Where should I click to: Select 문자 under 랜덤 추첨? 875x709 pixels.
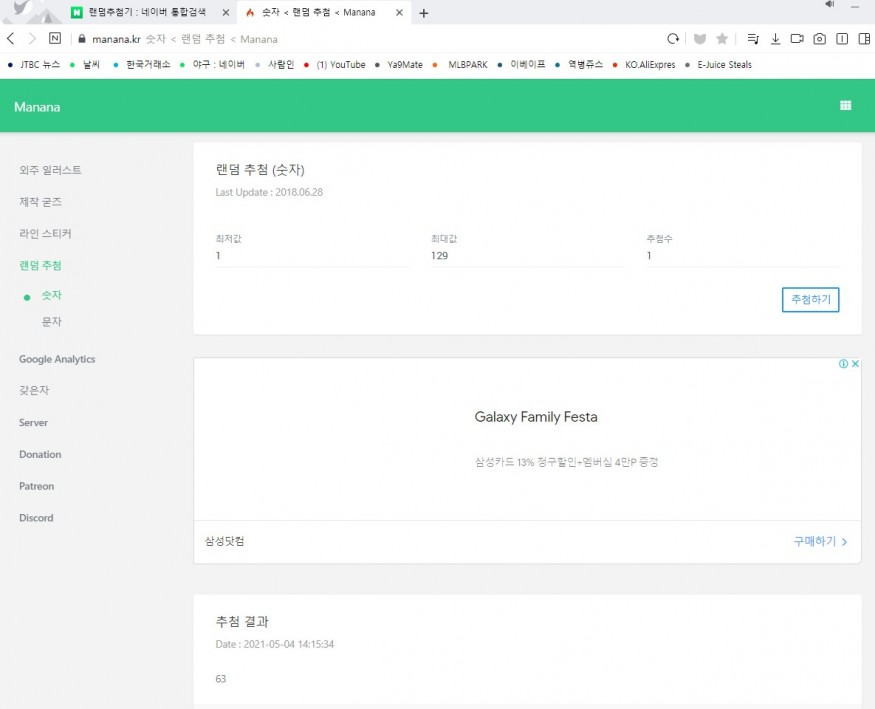(51, 322)
